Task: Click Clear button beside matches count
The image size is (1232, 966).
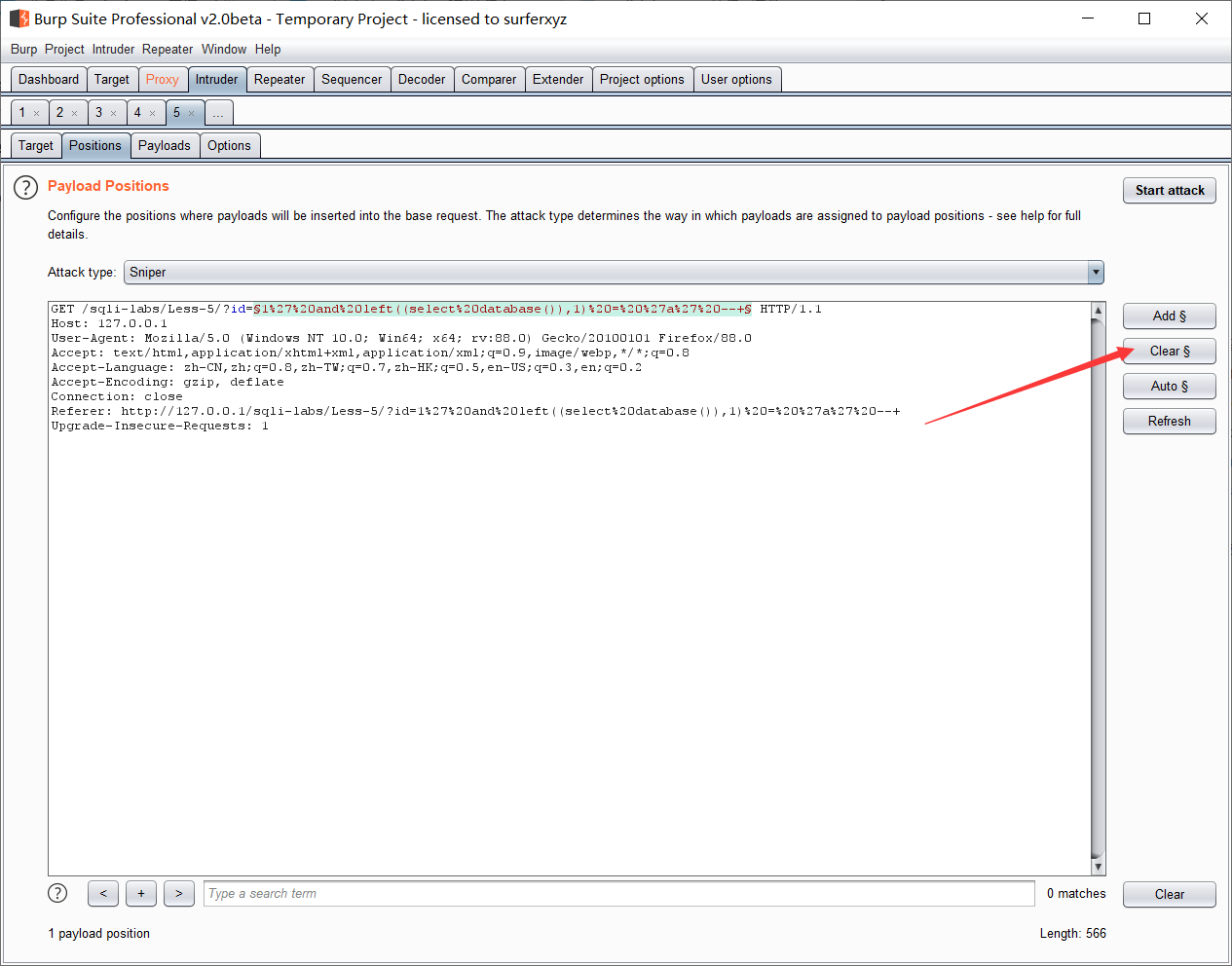Action: coord(1170,895)
